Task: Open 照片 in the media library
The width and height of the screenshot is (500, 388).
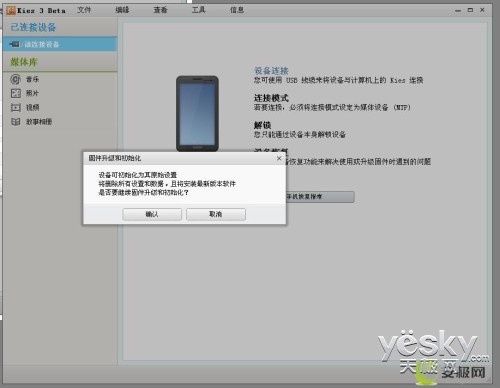Action: click(32, 93)
